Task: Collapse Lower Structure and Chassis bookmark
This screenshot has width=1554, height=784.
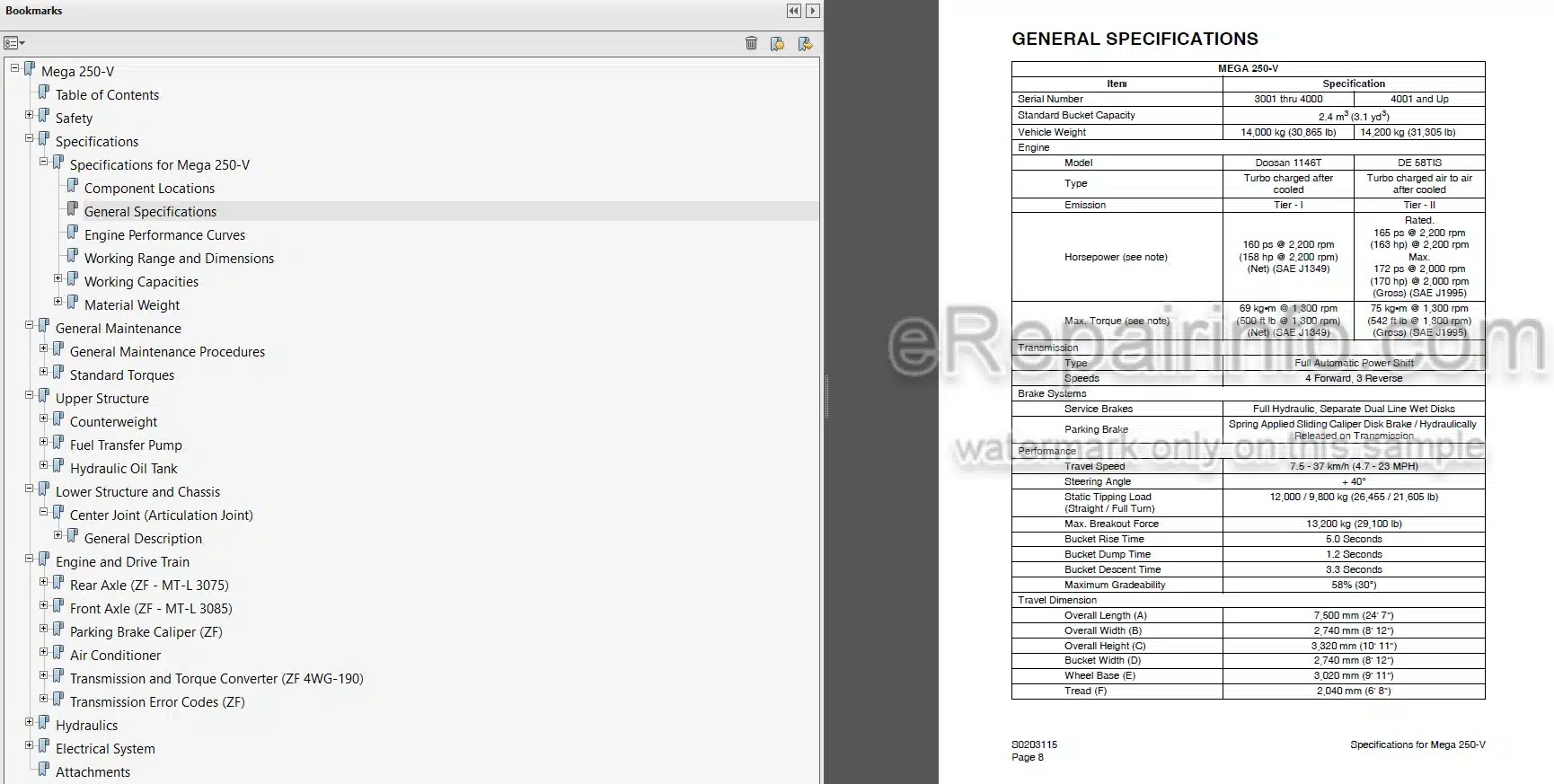Action: (29, 489)
